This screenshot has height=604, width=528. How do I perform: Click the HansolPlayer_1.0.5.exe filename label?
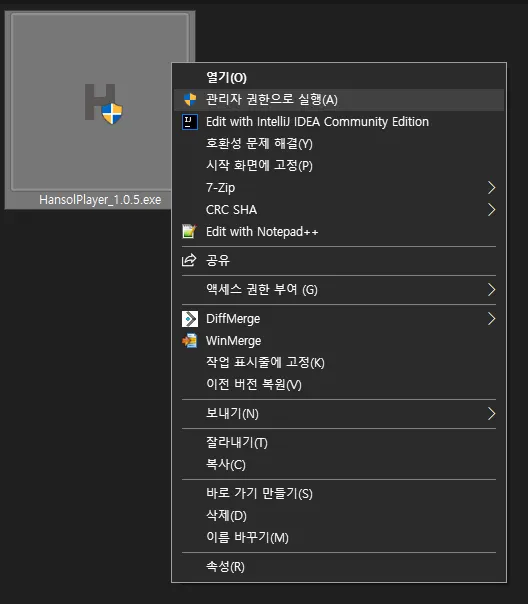100,200
